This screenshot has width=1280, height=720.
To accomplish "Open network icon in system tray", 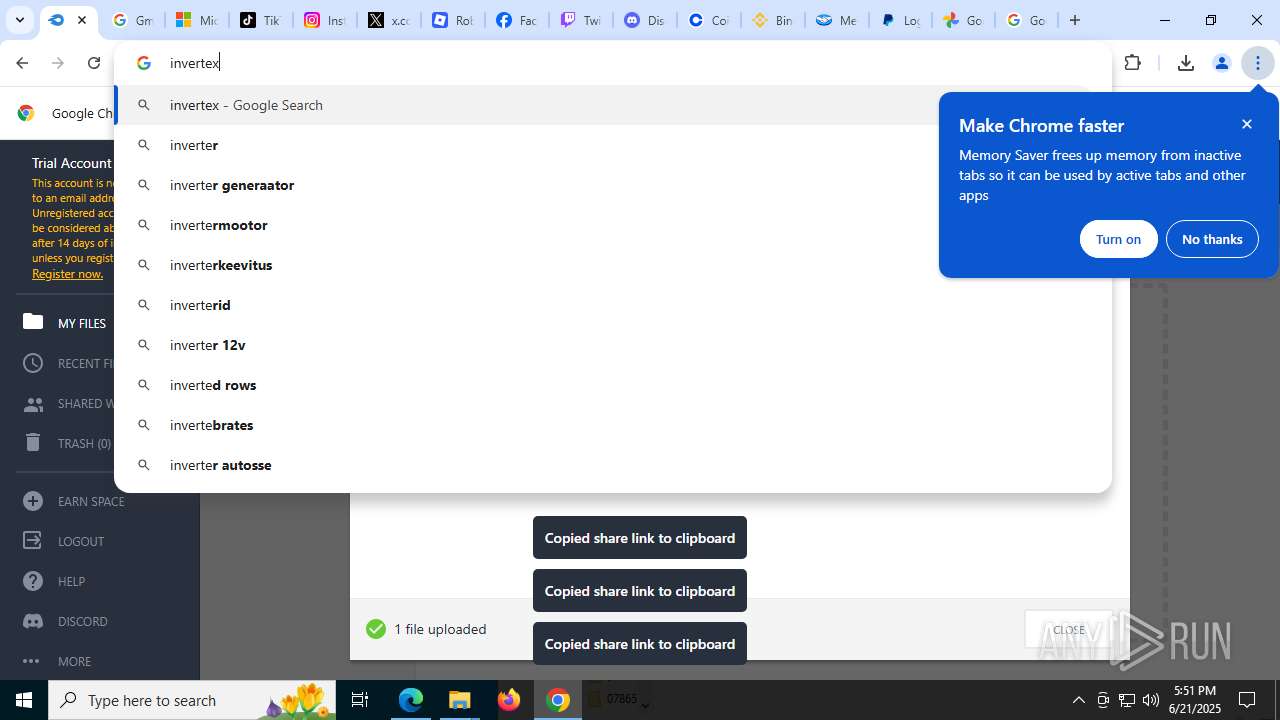I will (x=1127, y=700).
